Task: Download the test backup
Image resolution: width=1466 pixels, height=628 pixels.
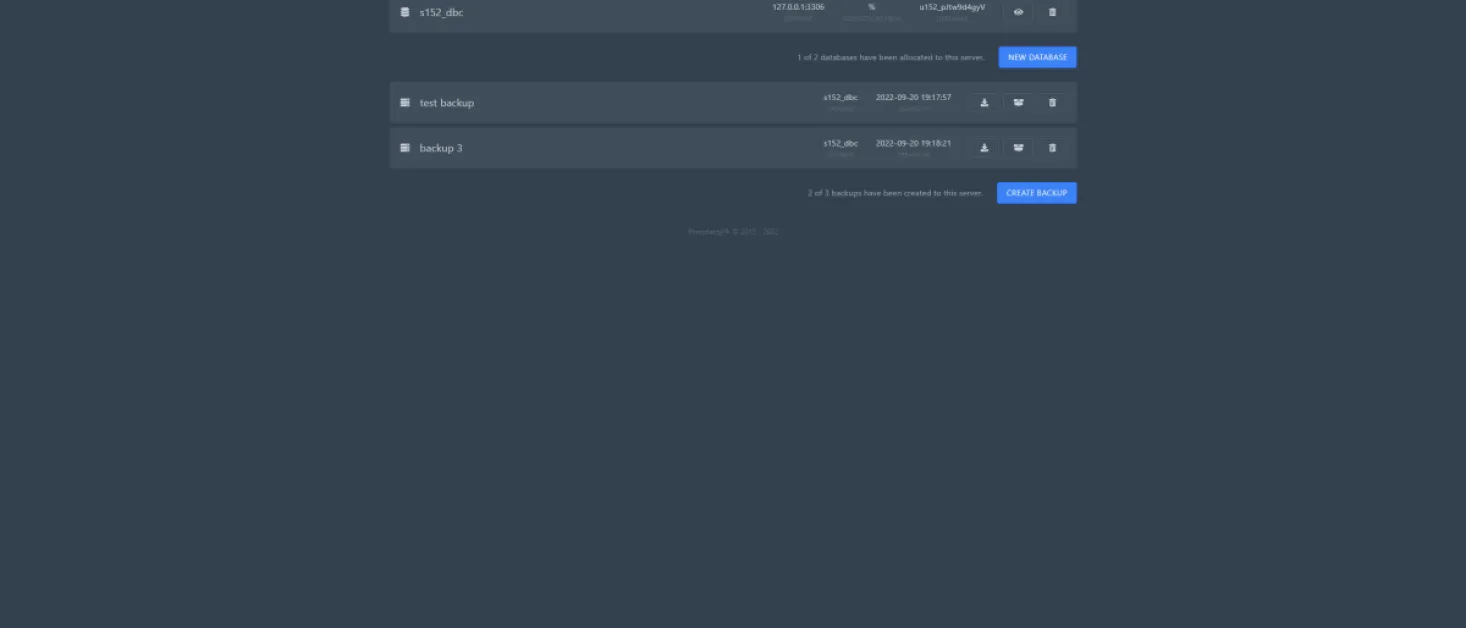Action: point(984,102)
